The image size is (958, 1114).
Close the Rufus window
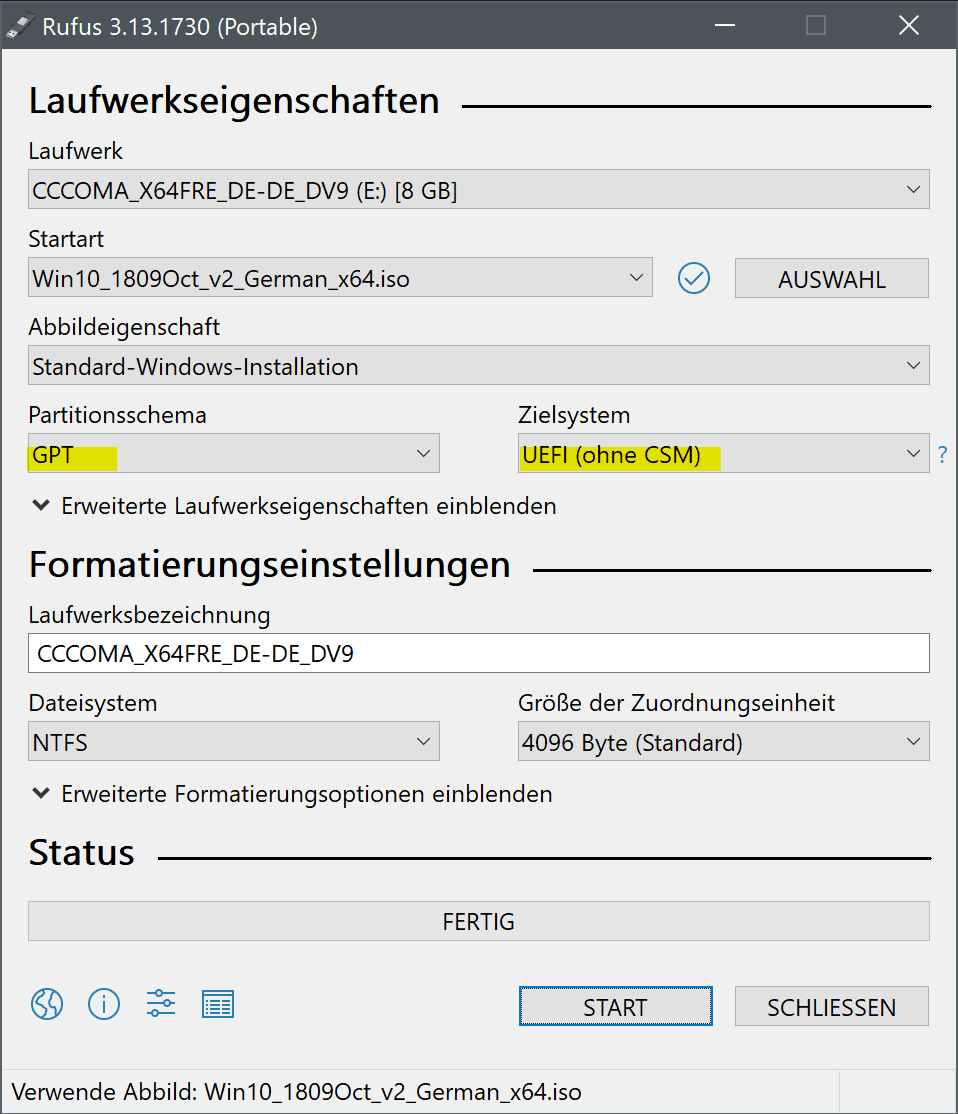pos(908,26)
